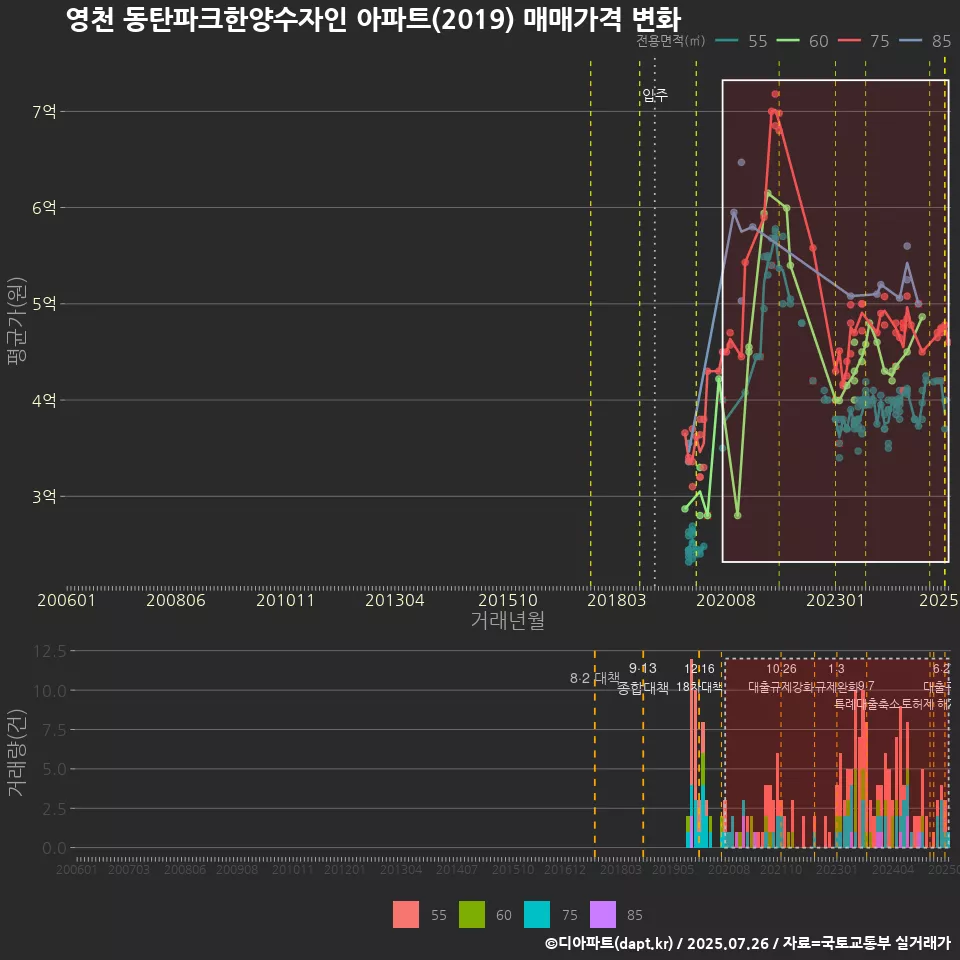
Task: Click the '9·13 종합대책' policy marker label
Action: 643,678
